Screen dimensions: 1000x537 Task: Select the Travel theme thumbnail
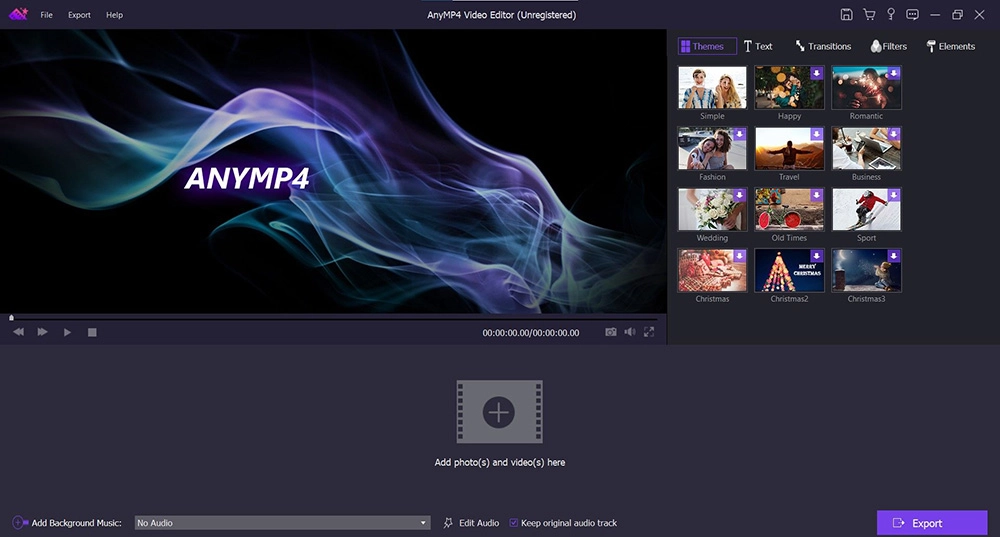click(x=789, y=148)
